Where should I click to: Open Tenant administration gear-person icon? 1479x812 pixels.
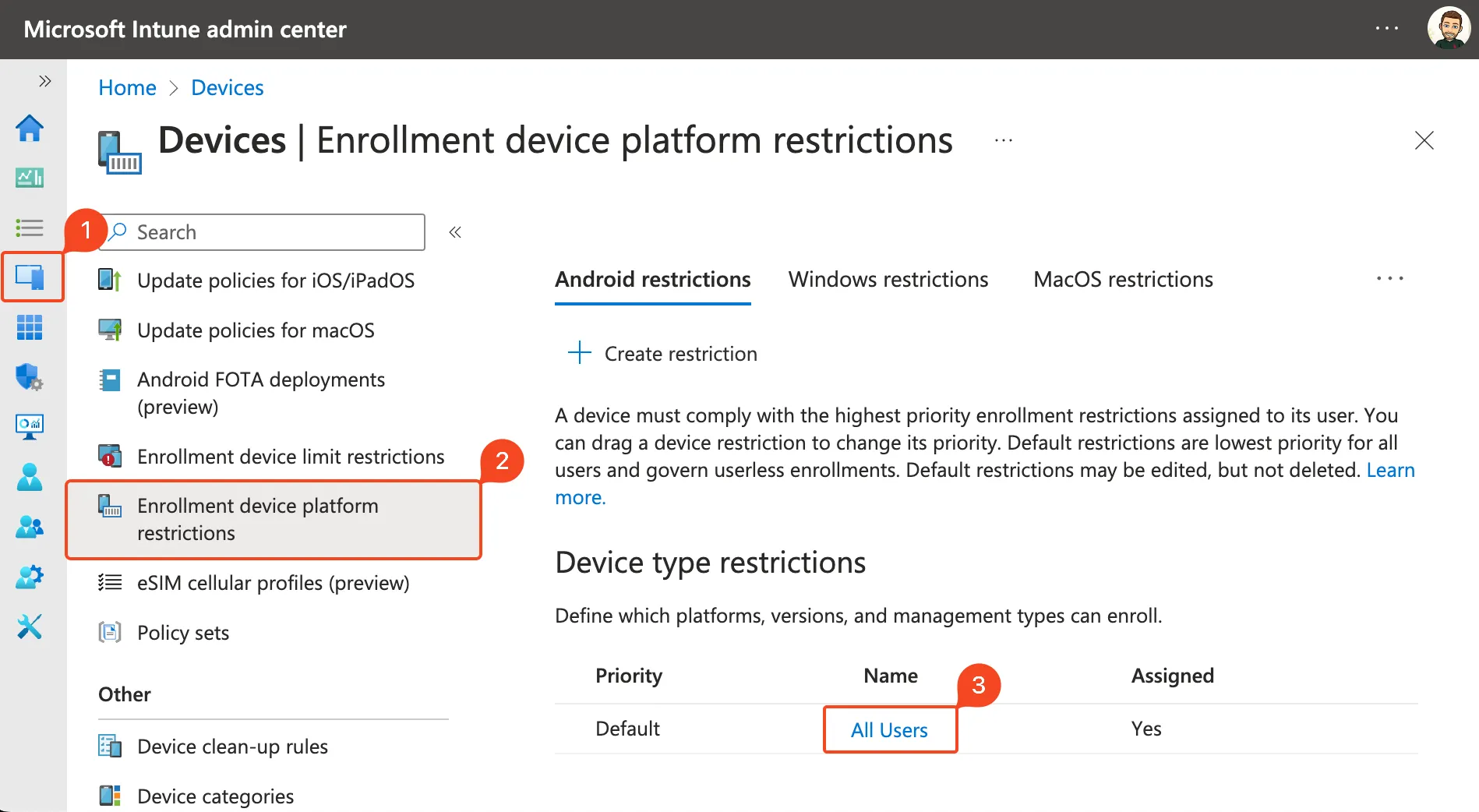coord(30,577)
